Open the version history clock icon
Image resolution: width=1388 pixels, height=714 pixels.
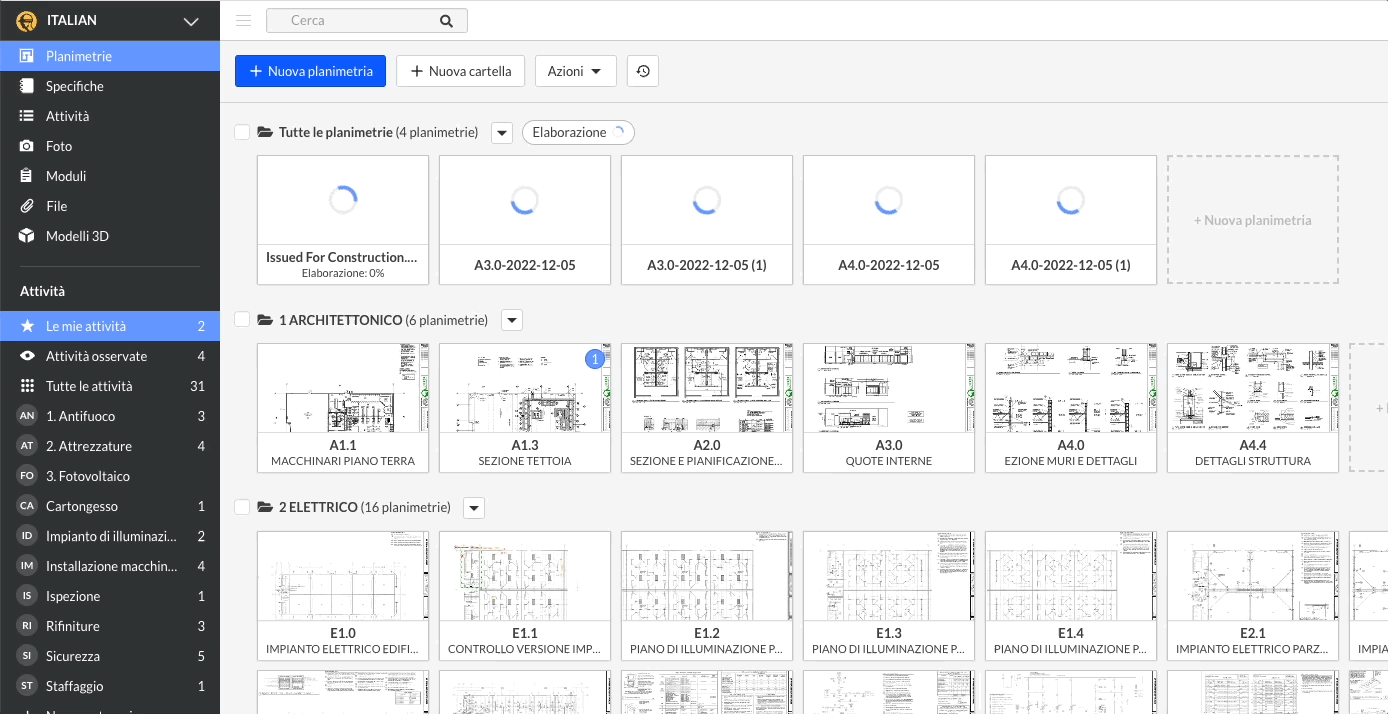pyautogui.click(x=643, y=71)
